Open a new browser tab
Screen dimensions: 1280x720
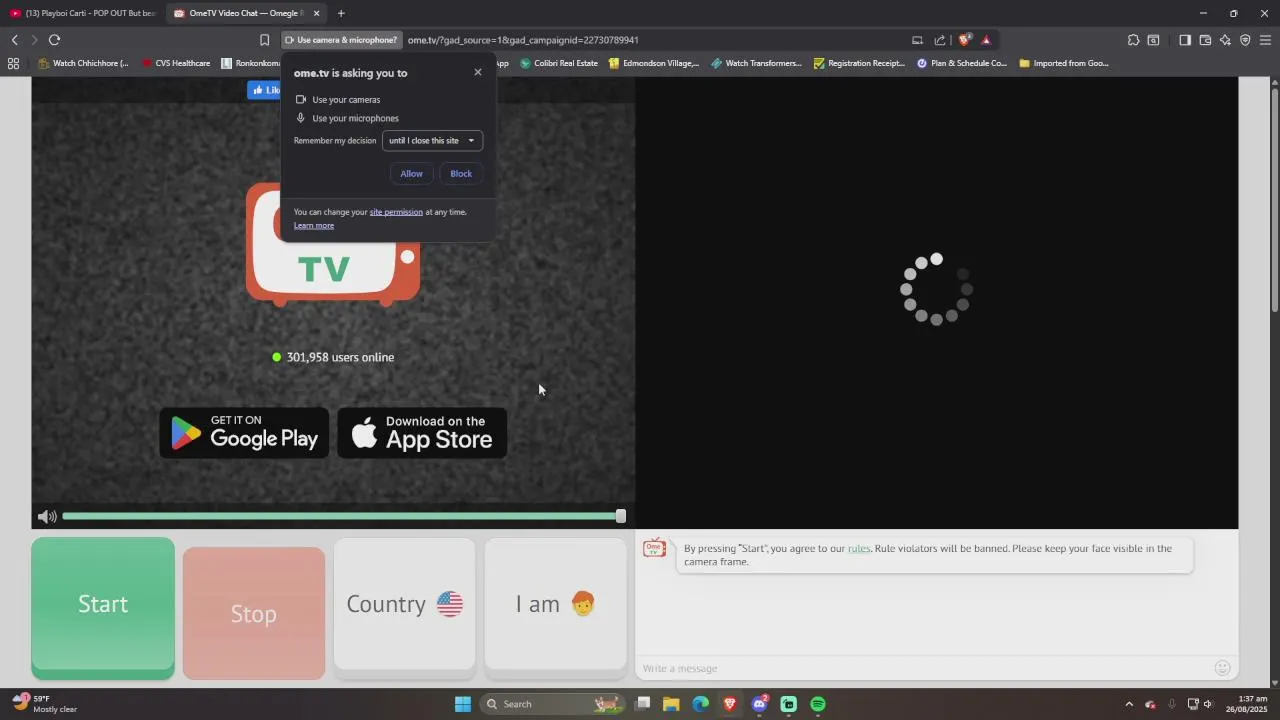(341, 13)
